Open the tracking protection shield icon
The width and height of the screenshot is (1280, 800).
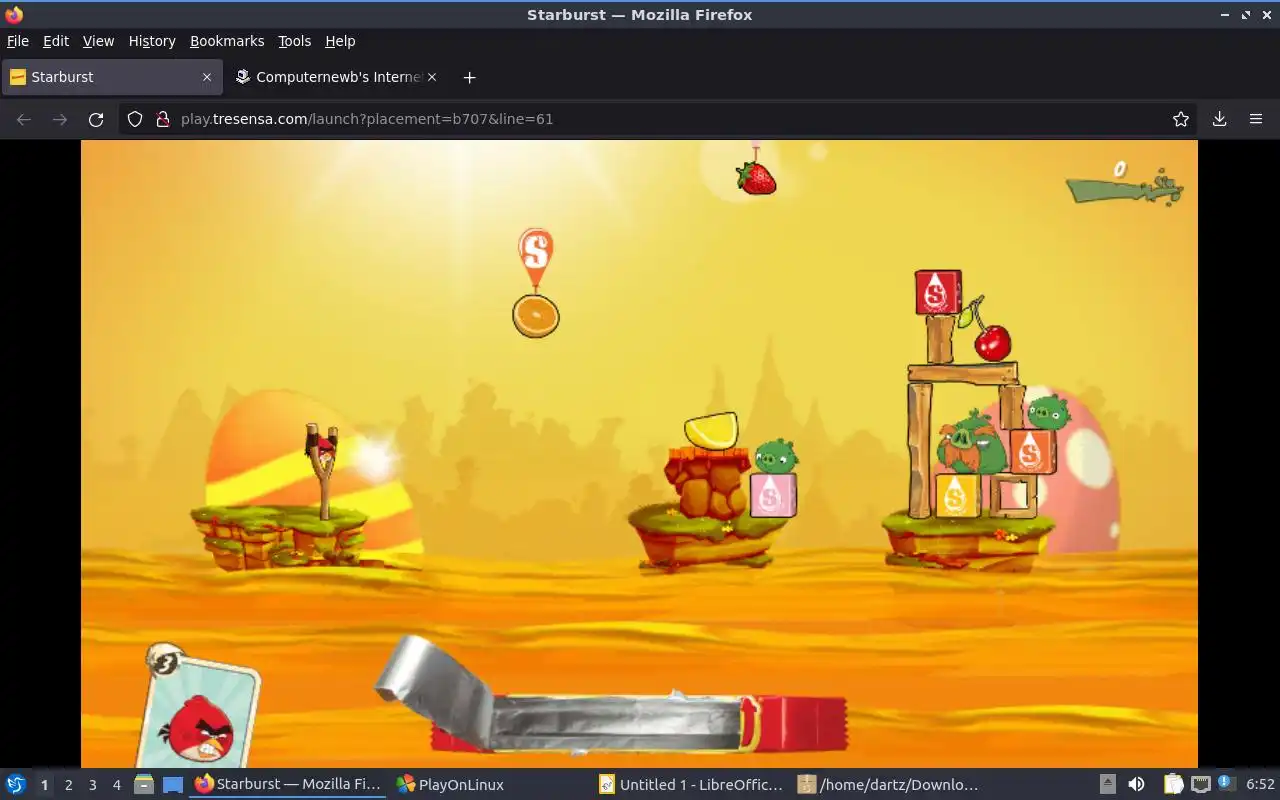[x=136, y=119]
